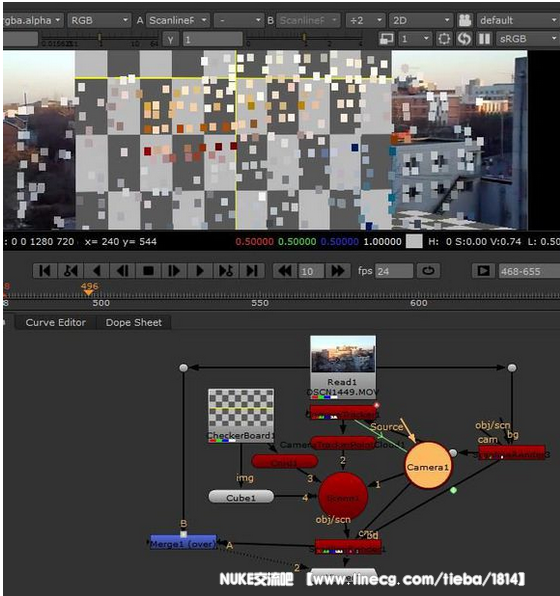The image size is (560, 596).
Task: Open the 2D view mode dropdown
Action: [421, 20]
